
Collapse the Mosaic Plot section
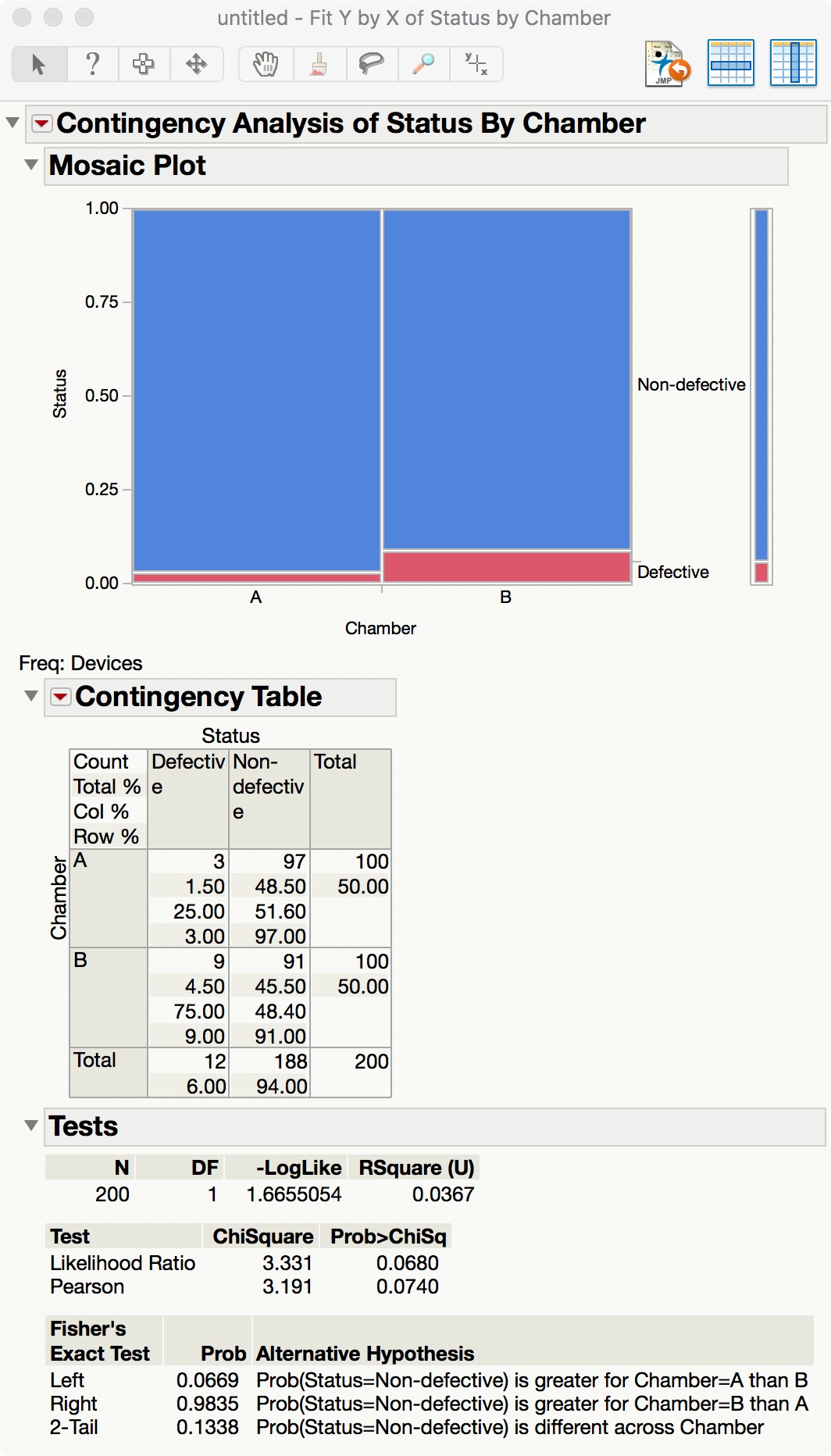(x=31, y=165)
